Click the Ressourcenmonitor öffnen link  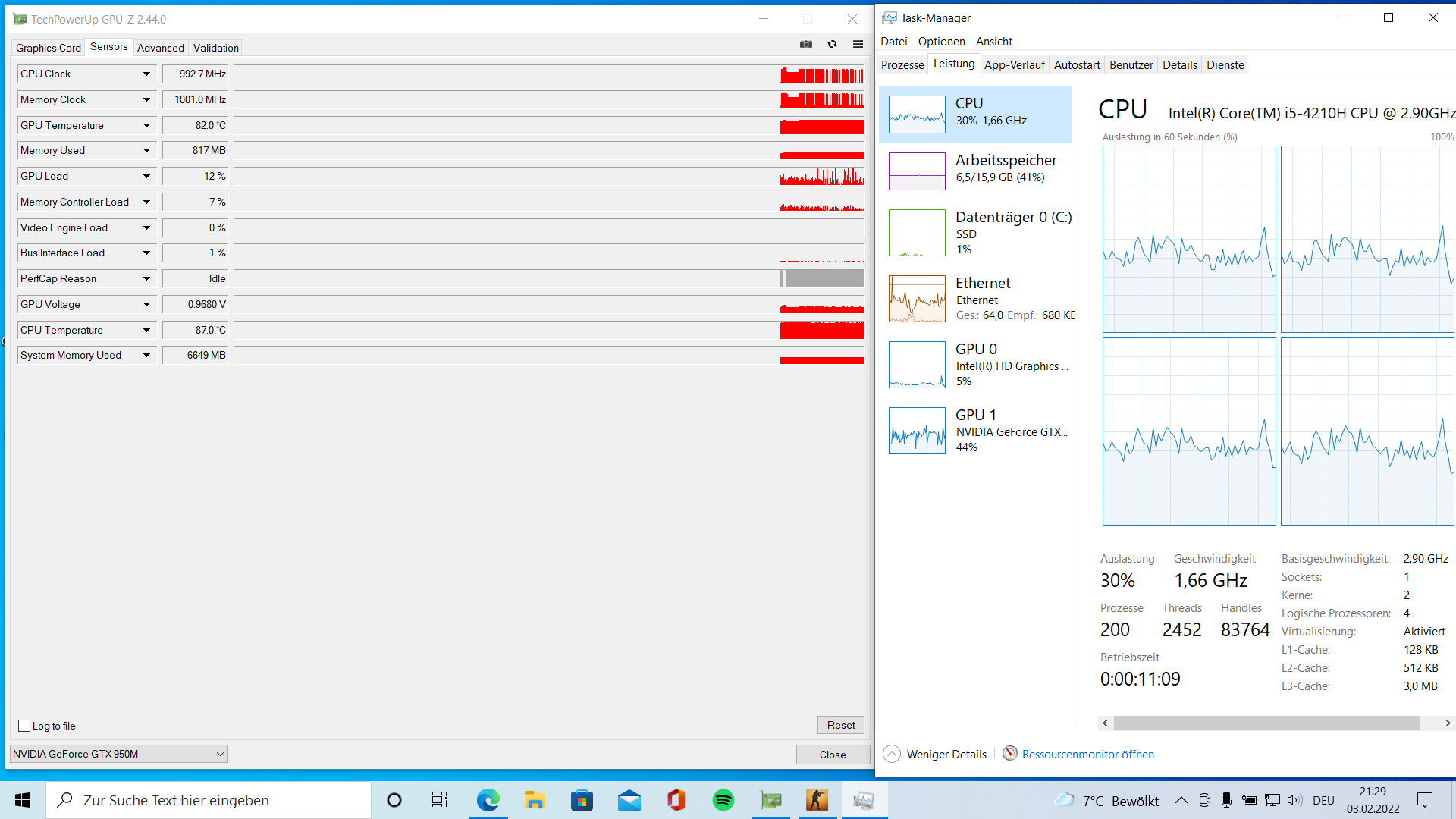1087,754
